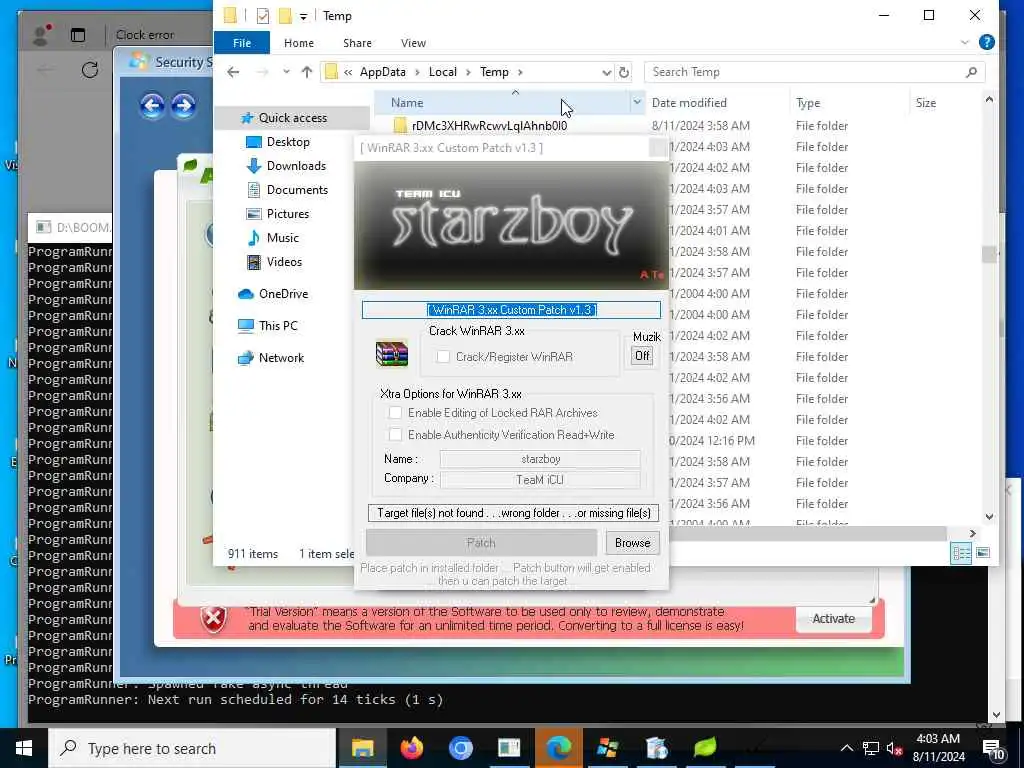Click horizontal scrollbar right arrow in Explorer

(x=972, y=534)
